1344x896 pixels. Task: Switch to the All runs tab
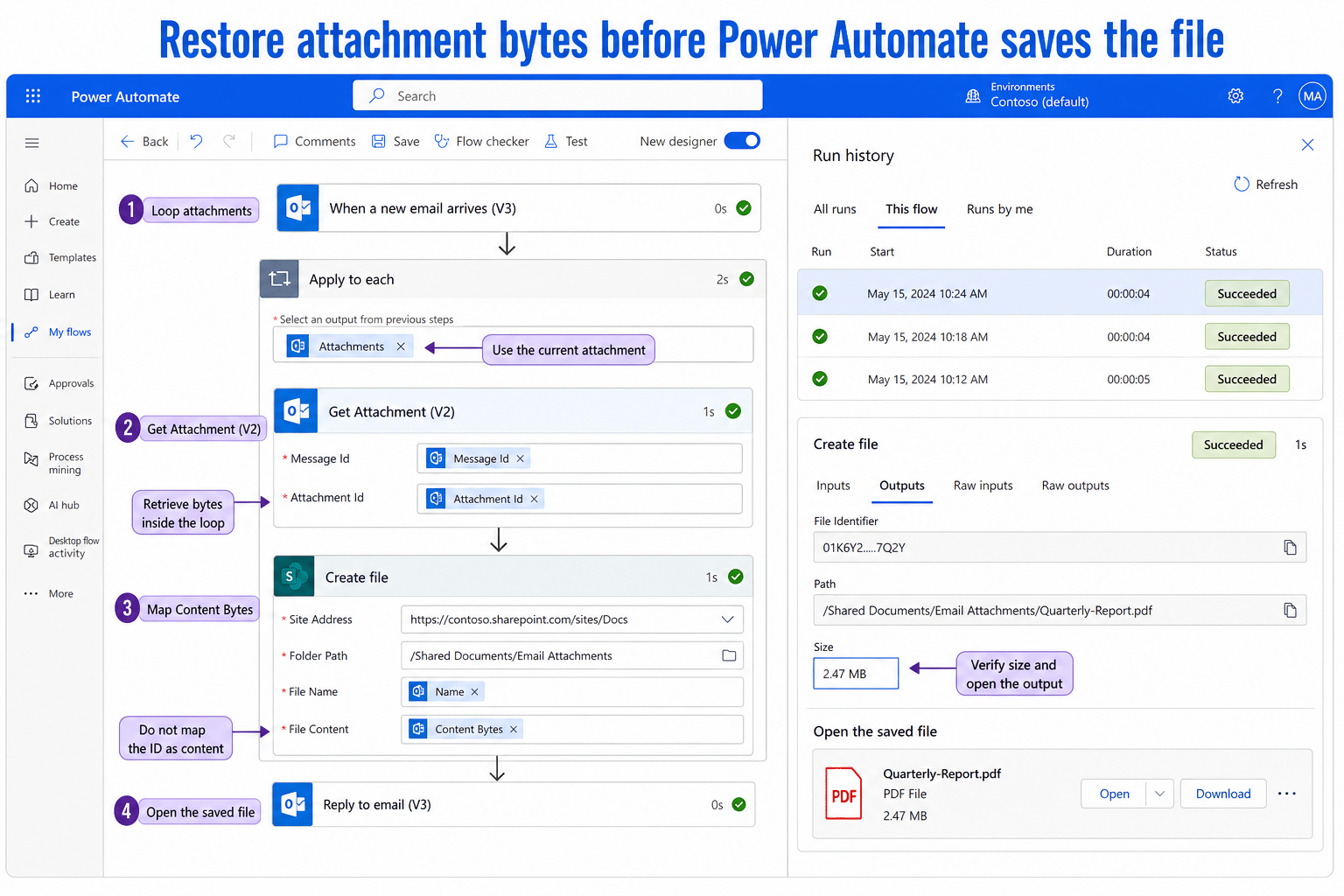835,209
